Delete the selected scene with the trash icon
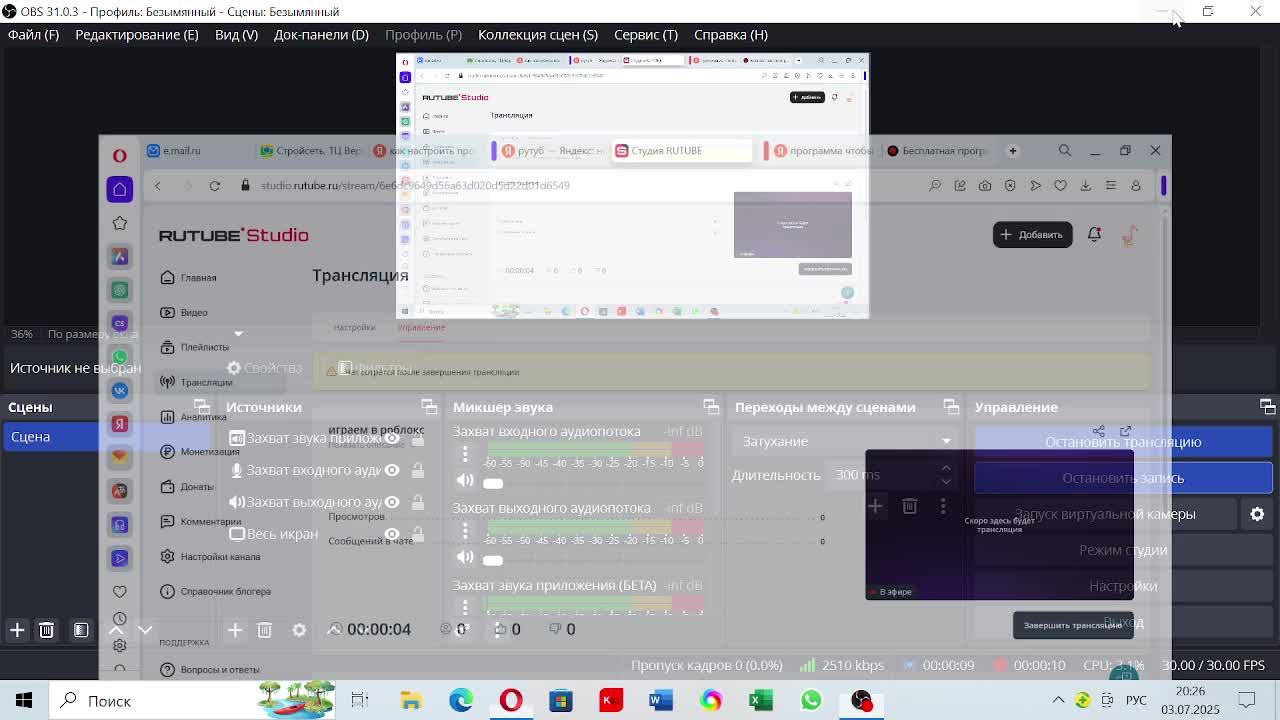The height and width of the screenshot is (720, 1280). point(46,630)
